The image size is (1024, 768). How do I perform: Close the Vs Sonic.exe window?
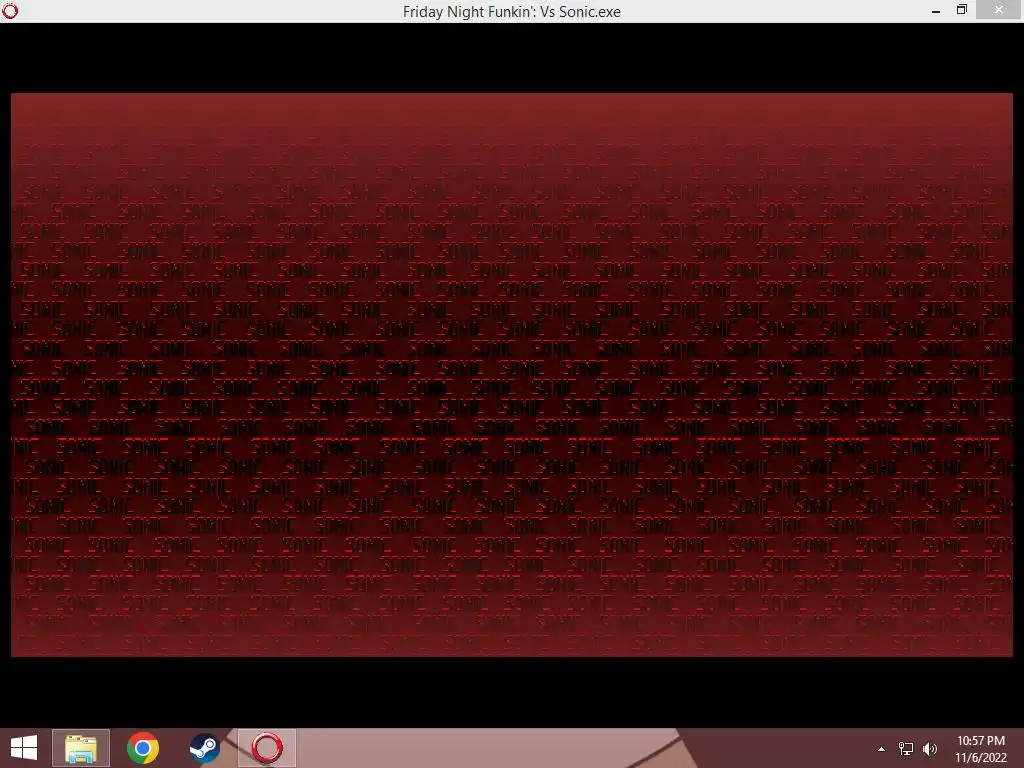[999, 10]
